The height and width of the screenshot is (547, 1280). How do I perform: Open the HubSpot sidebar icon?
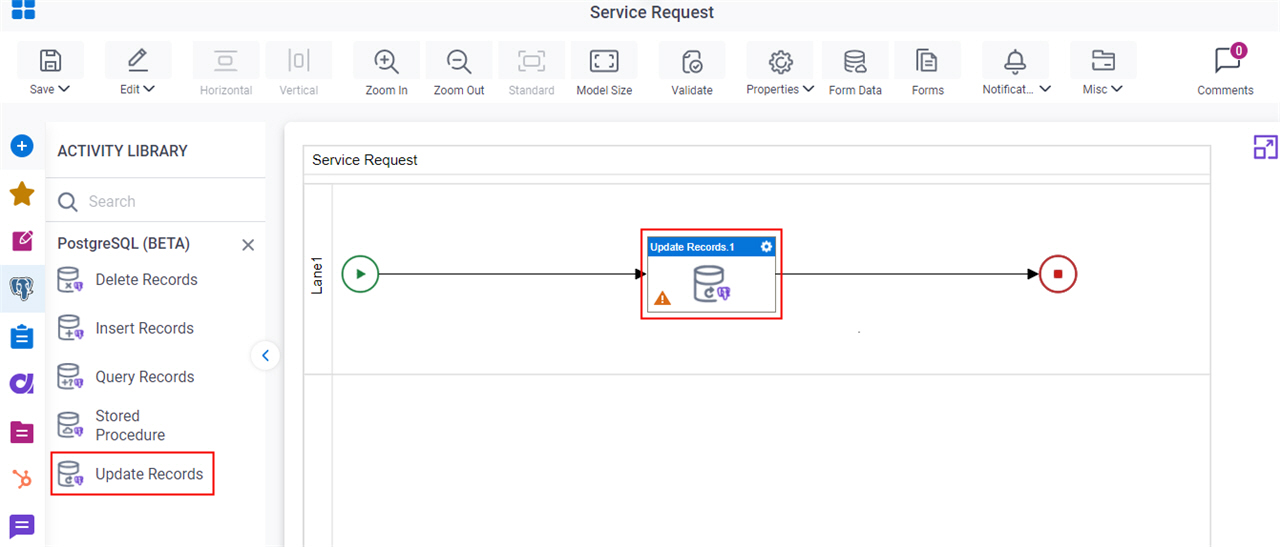pos(22,479)
